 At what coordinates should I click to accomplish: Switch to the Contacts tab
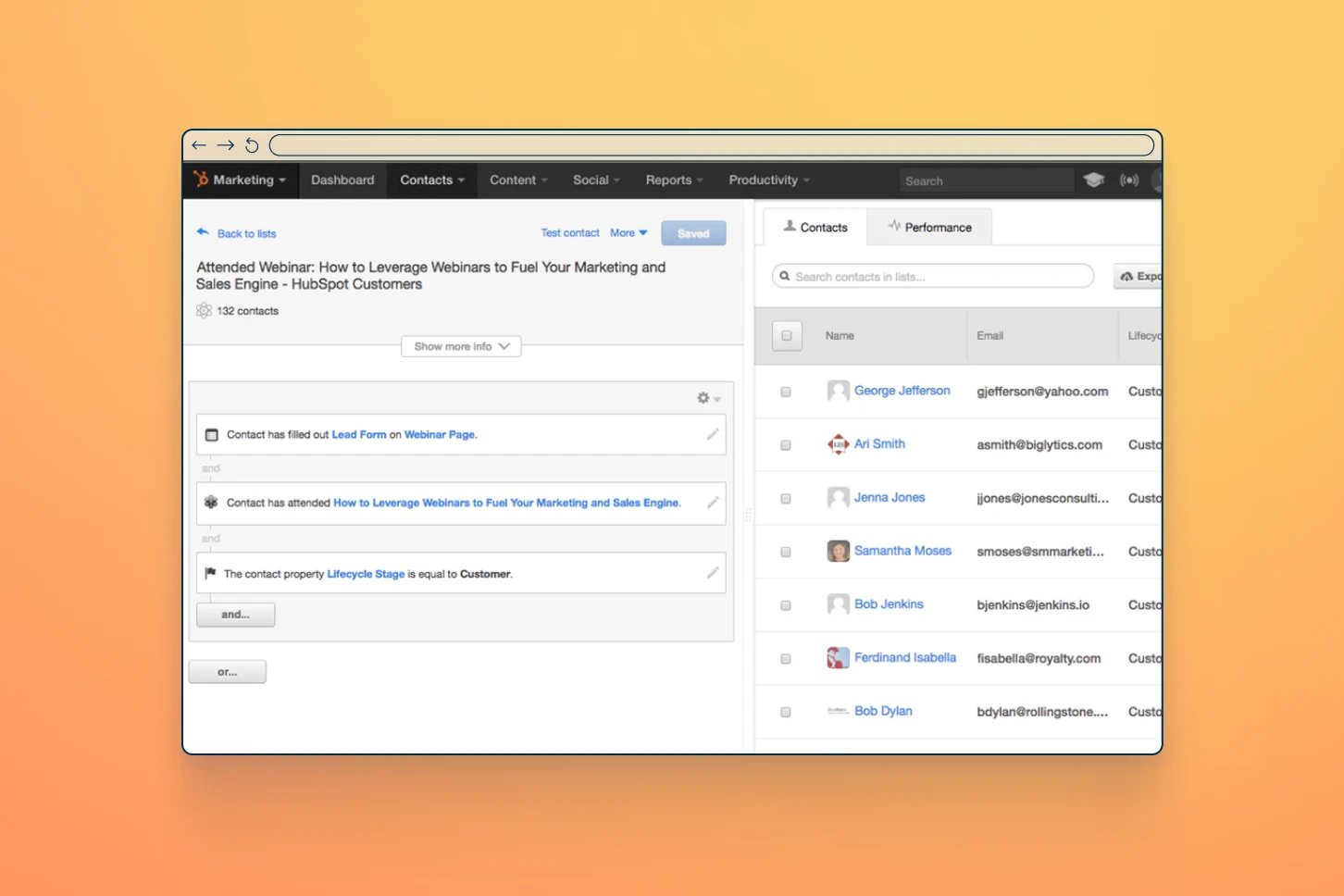[x=815, y=227]
